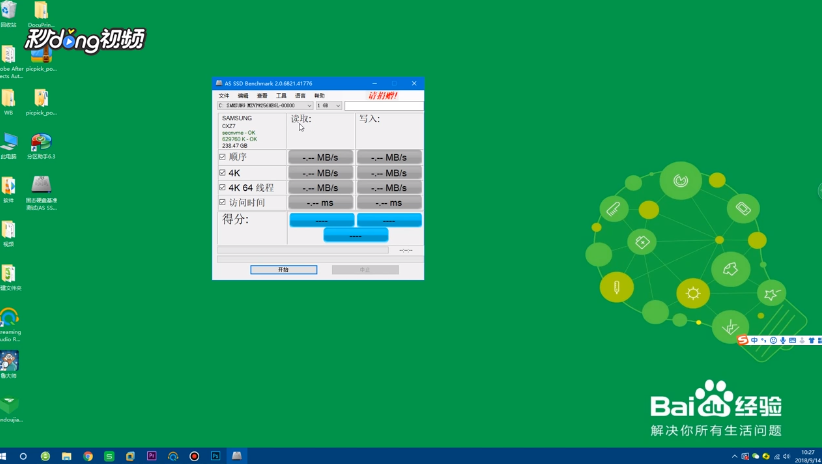The width and height of the screenshot is (822, 464).
Task: Click the volume speaker tray icon
Action: click(786, 457)
